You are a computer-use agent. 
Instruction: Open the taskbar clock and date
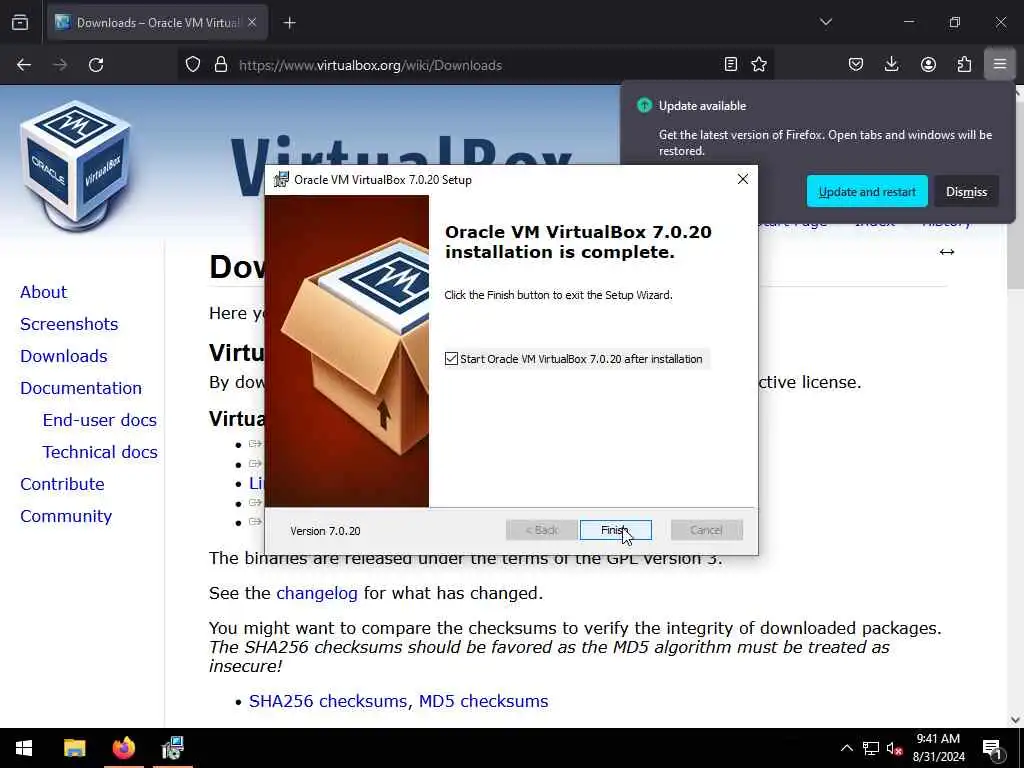[x=938, y=748]
